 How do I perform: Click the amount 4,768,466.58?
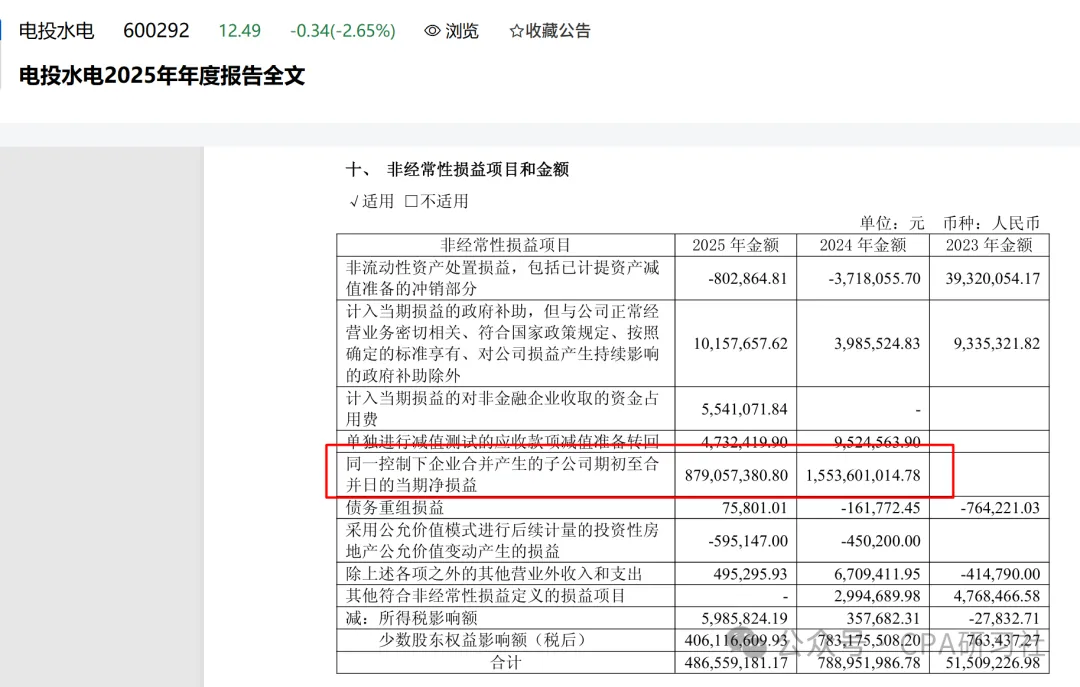(997, 596)
